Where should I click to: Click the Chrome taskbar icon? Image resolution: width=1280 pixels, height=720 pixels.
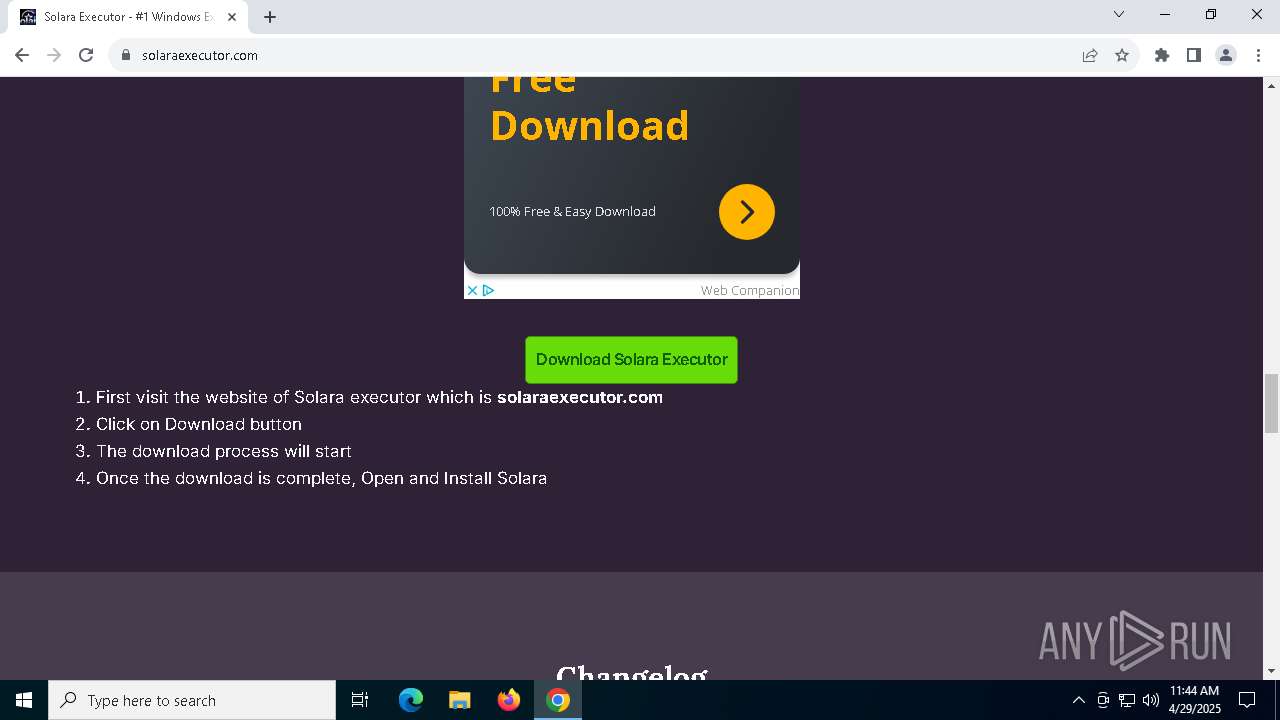pyautogui.click(x=558, y=700)
